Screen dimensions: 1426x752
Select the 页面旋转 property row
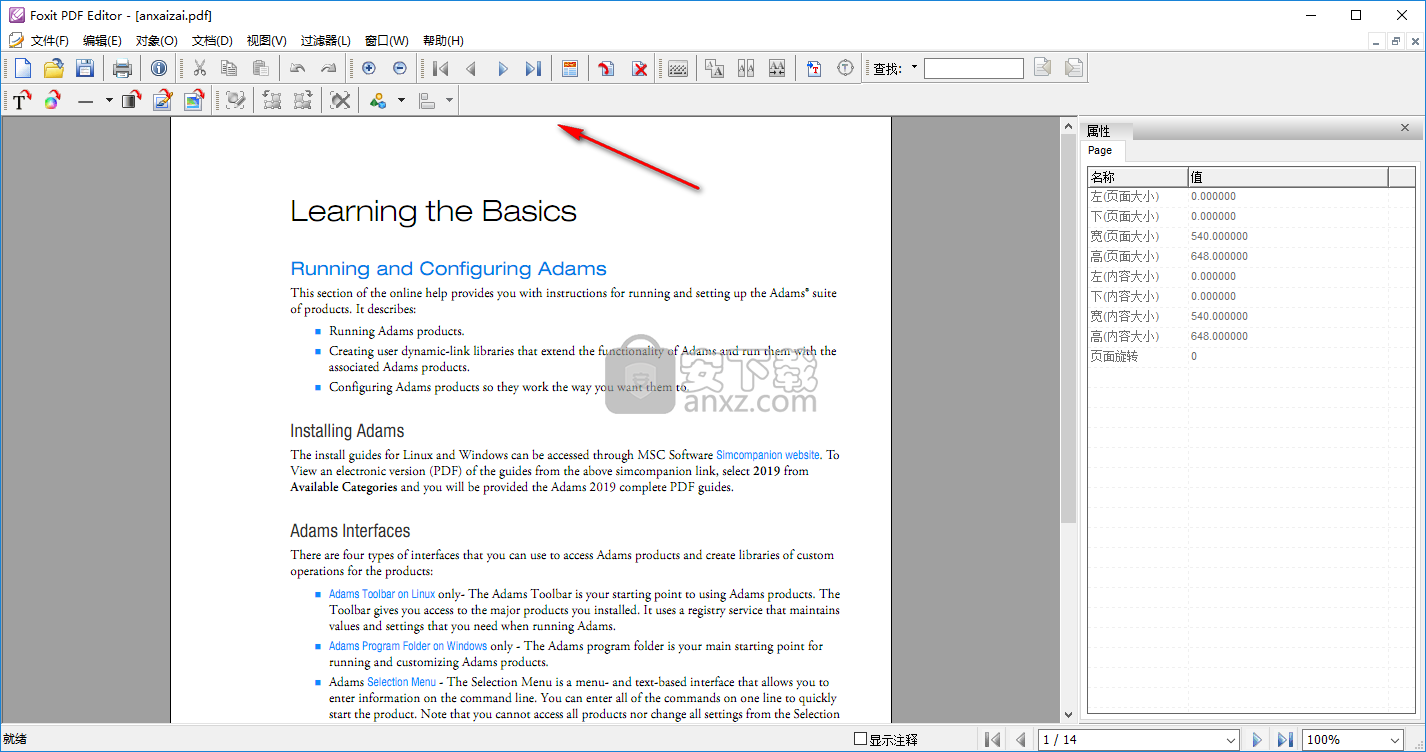click(x=1252, y=356)
